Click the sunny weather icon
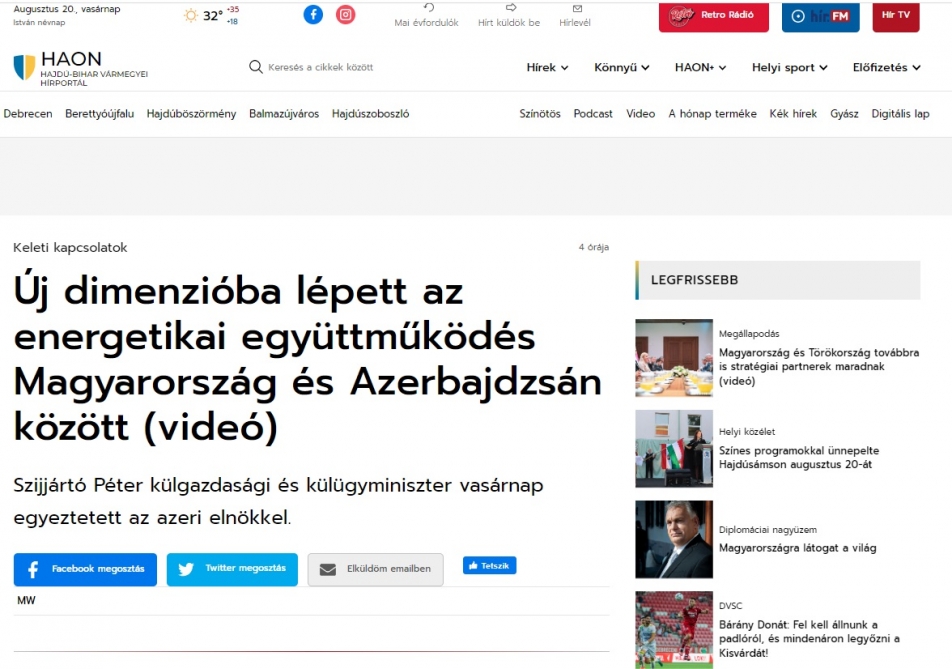Viewport: 952px width, 669px height. (190, 16)
